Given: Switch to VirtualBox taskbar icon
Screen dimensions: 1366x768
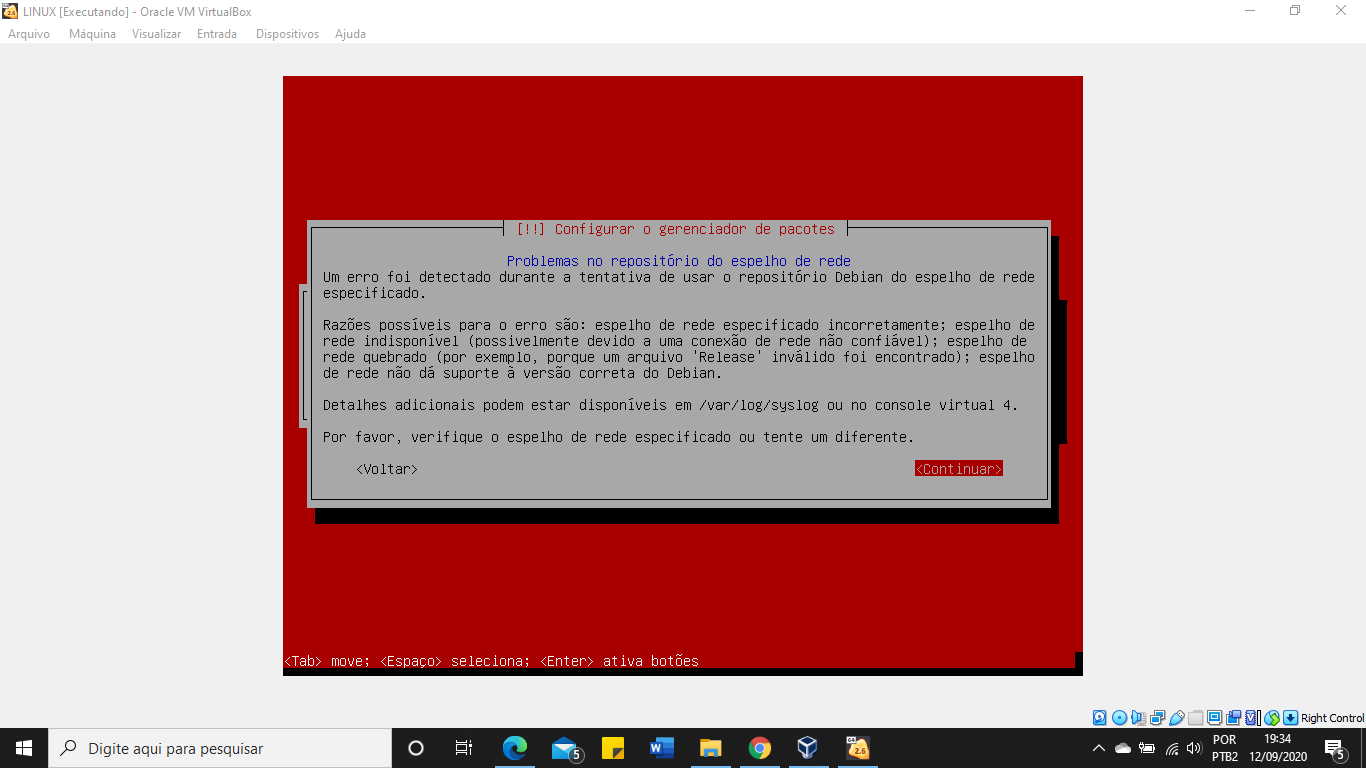Looking at the screenshot, I should (x=808, y=748).
